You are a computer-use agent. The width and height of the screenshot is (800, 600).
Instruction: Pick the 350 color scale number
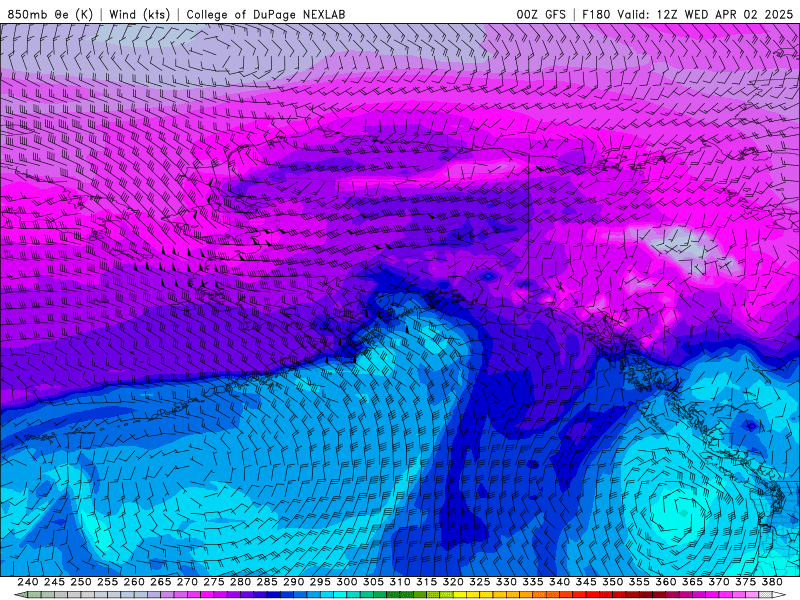pyautogui.click(x=613, y=582)
